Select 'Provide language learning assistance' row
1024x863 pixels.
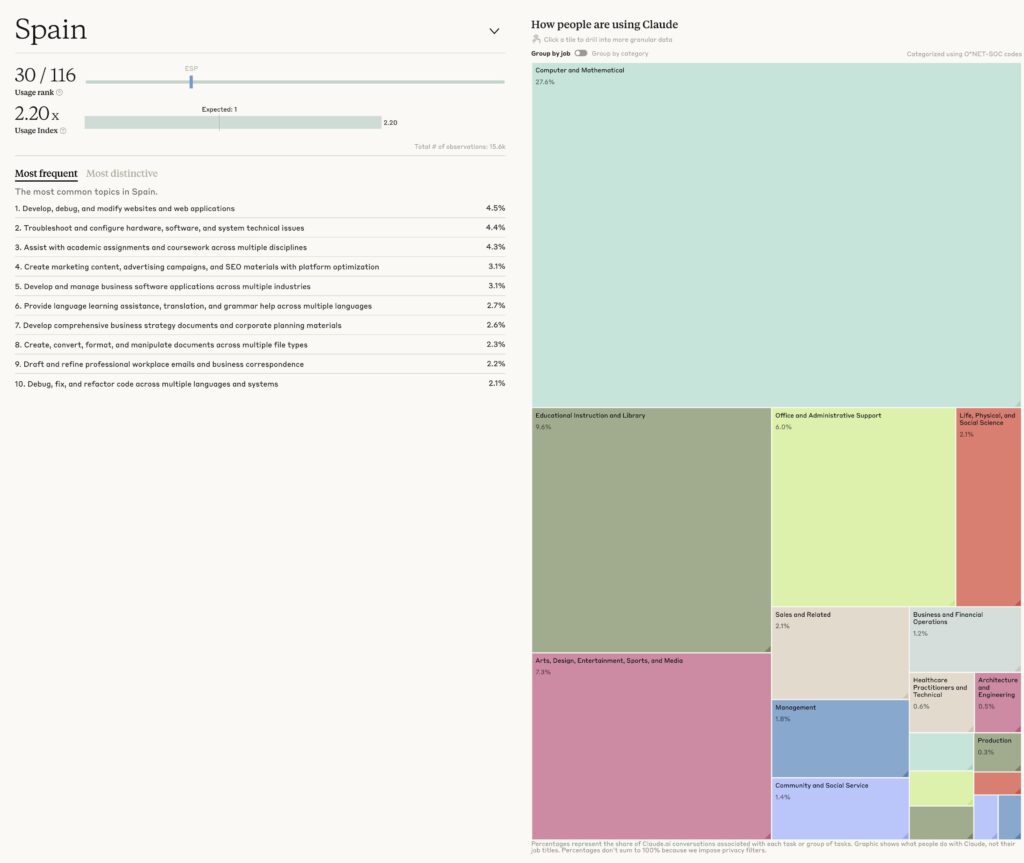point(260,306)
